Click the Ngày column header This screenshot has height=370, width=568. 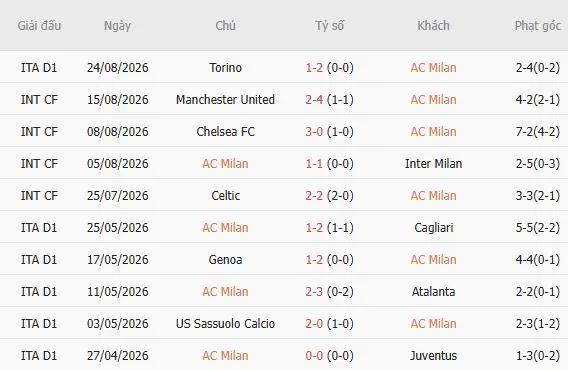coord(117,26)
